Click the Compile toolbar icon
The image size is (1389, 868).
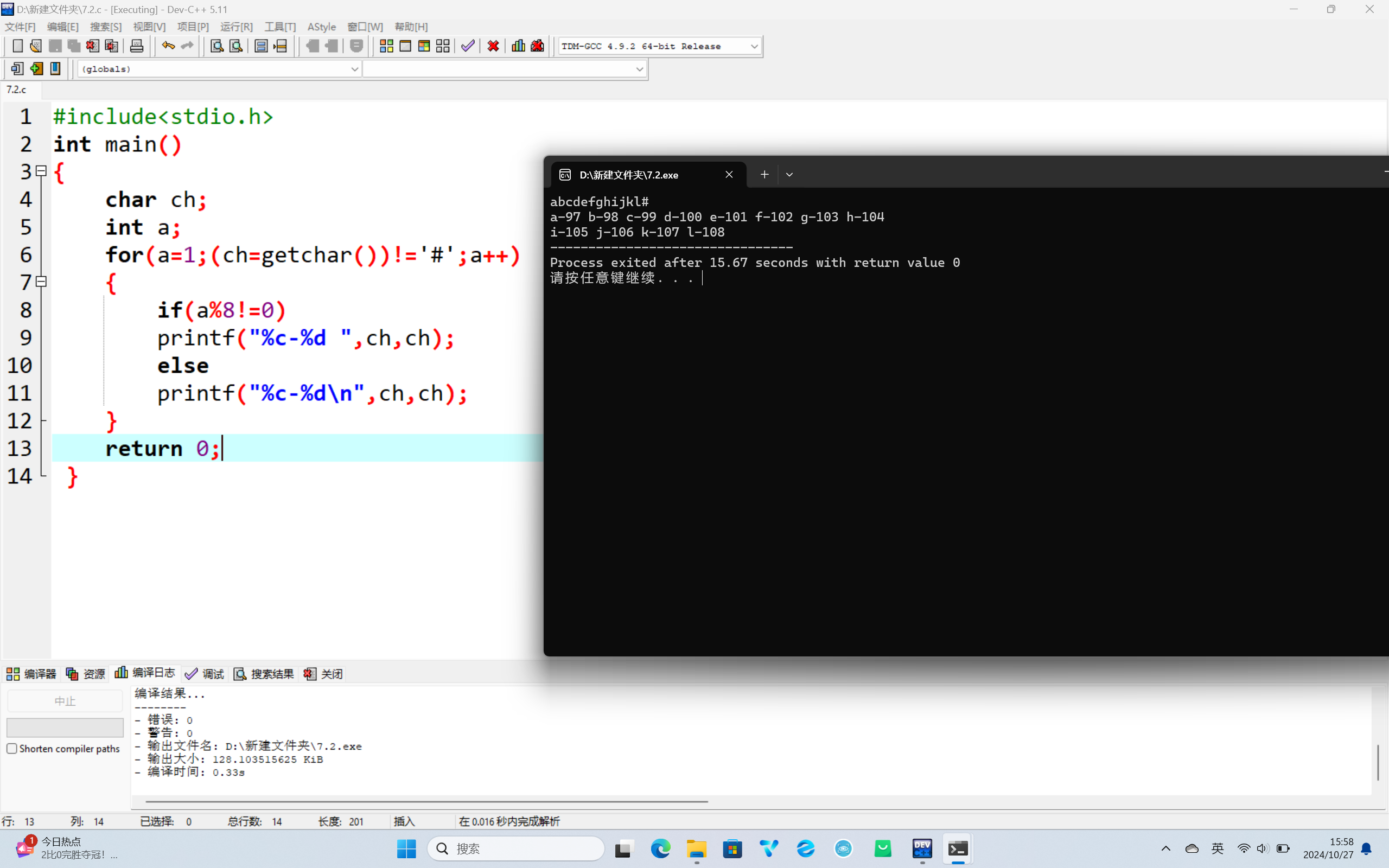click(386, 46)
